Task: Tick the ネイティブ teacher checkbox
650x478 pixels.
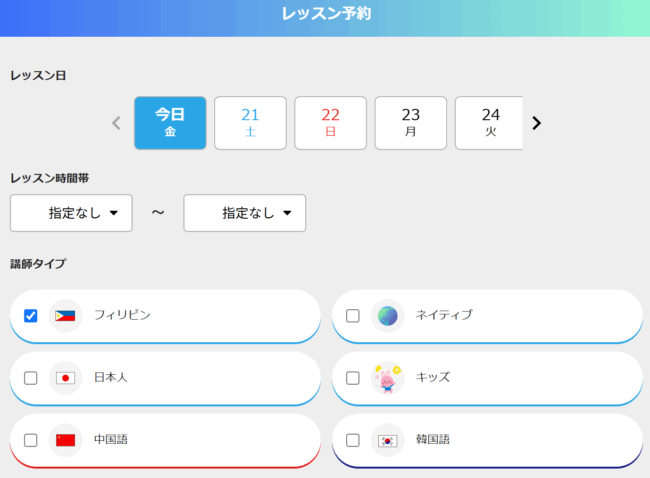Action: click(x=353, y=316)
